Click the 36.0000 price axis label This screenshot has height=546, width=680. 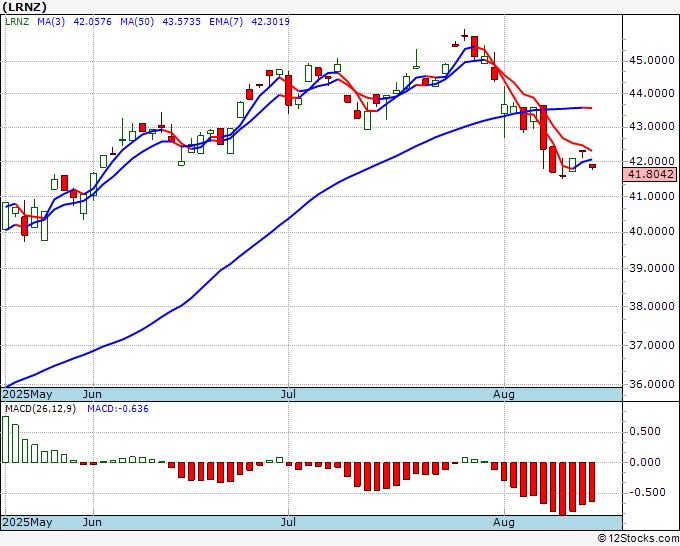(652, 384)
